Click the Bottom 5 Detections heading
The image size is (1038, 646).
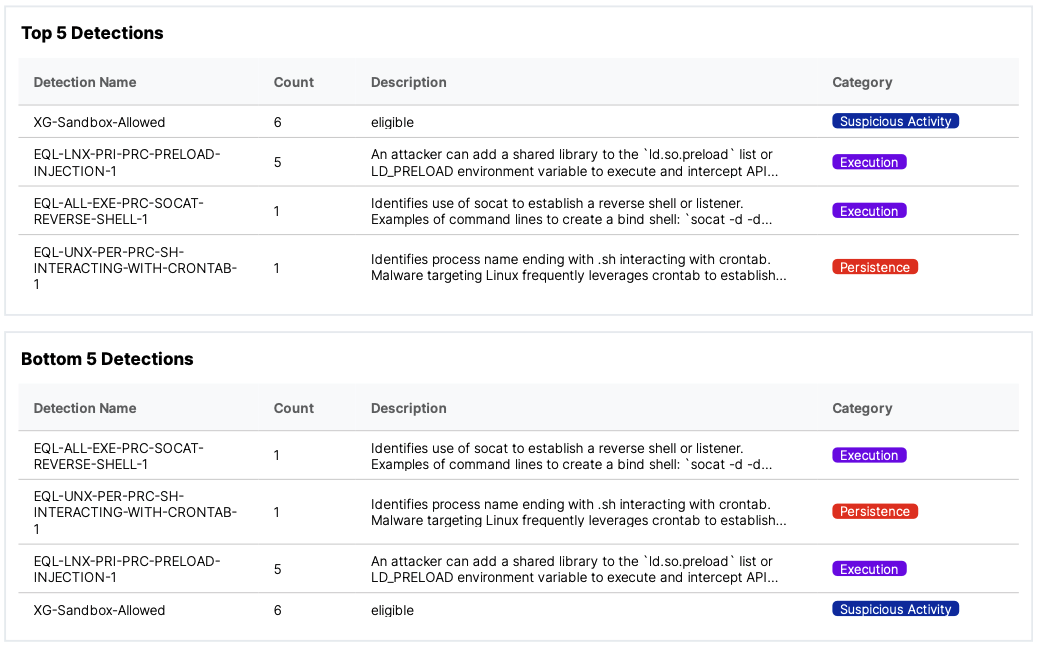point(107,359)
